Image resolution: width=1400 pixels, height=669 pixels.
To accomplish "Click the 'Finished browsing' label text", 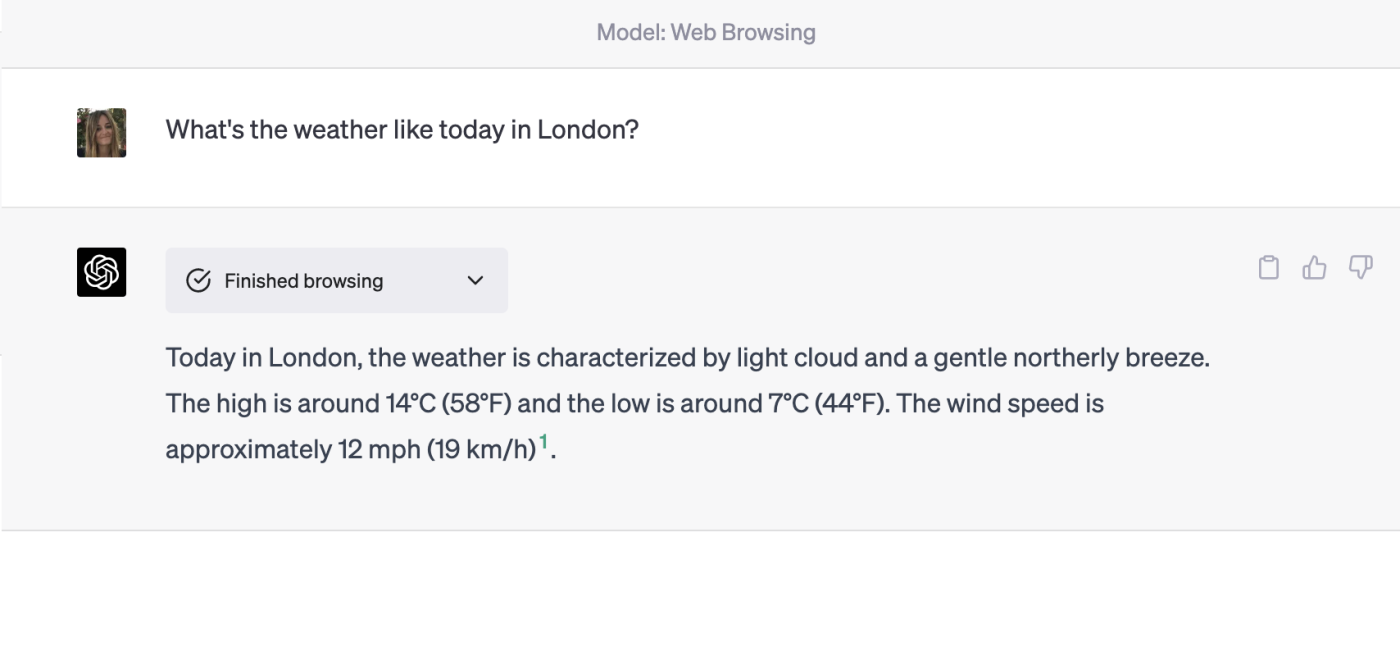I will click(304, 281).
